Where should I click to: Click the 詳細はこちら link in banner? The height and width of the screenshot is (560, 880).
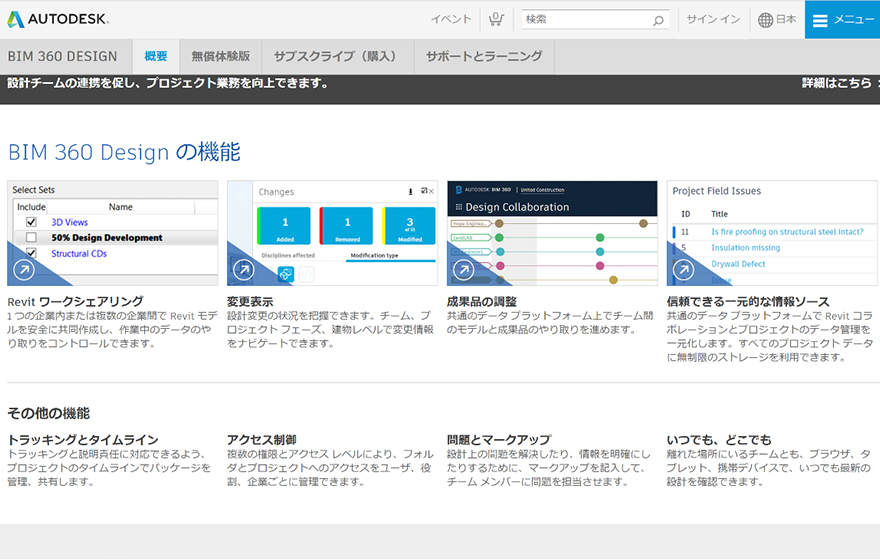(836, 83)
